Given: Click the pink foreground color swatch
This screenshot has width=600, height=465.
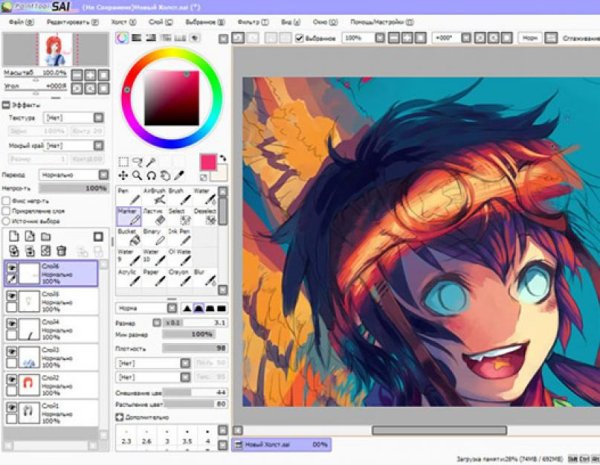Looking at the screenshot, I should (208, 161).
